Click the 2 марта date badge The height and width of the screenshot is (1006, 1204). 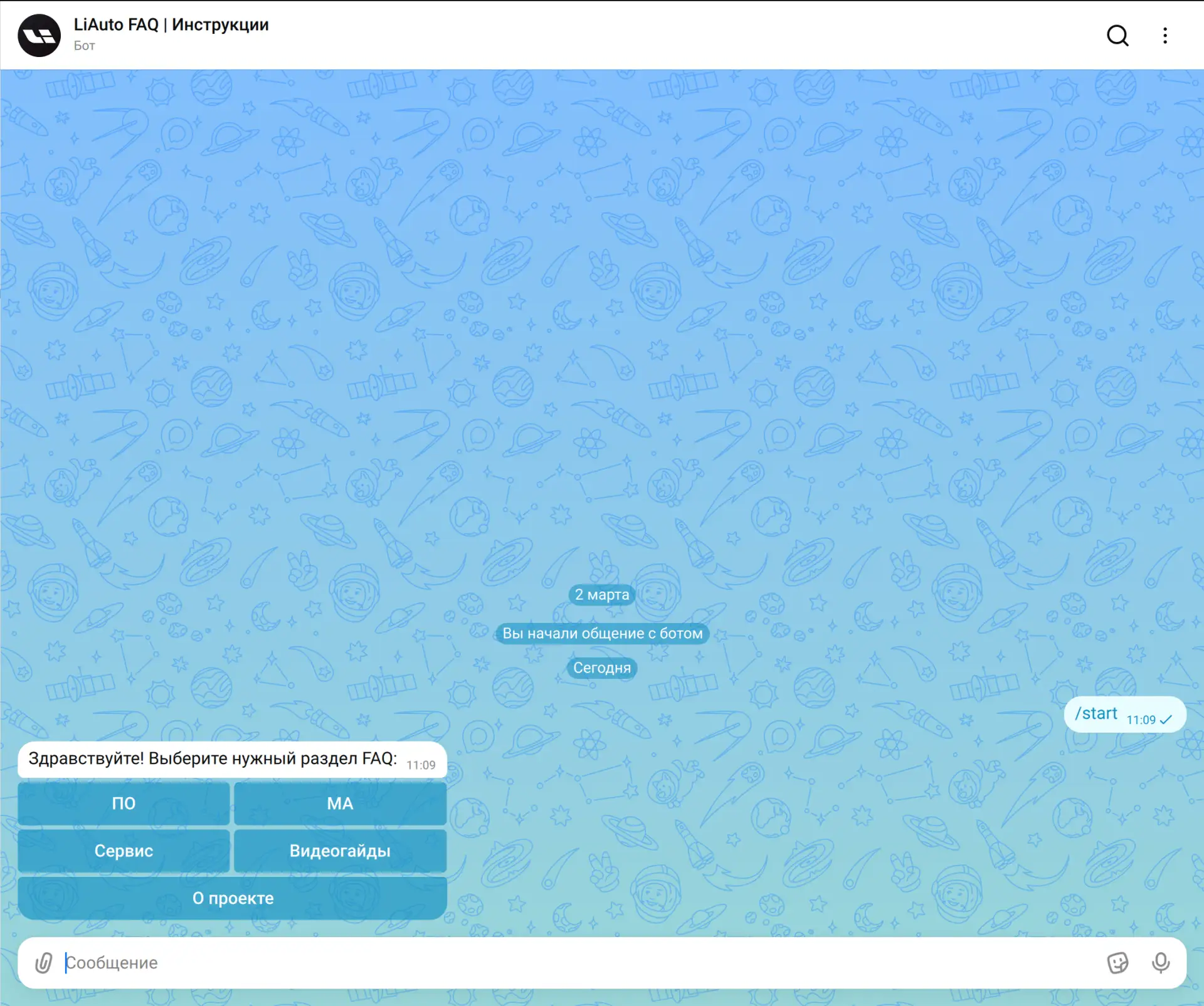pyautogui.click(x=602, y=594)
